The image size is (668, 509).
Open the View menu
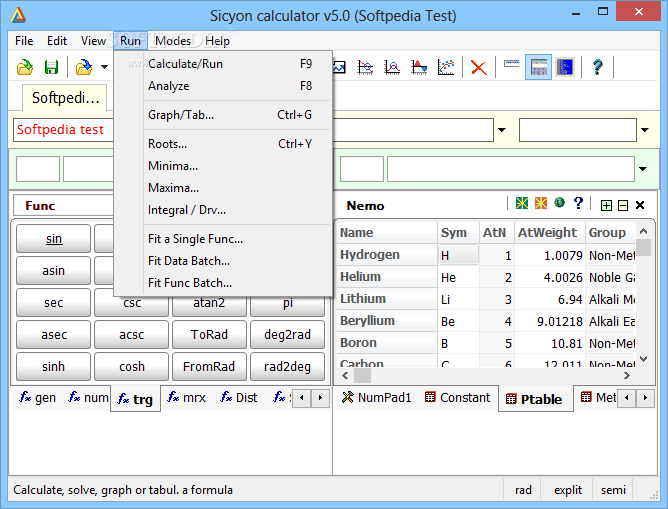click(x=93, y=41)
